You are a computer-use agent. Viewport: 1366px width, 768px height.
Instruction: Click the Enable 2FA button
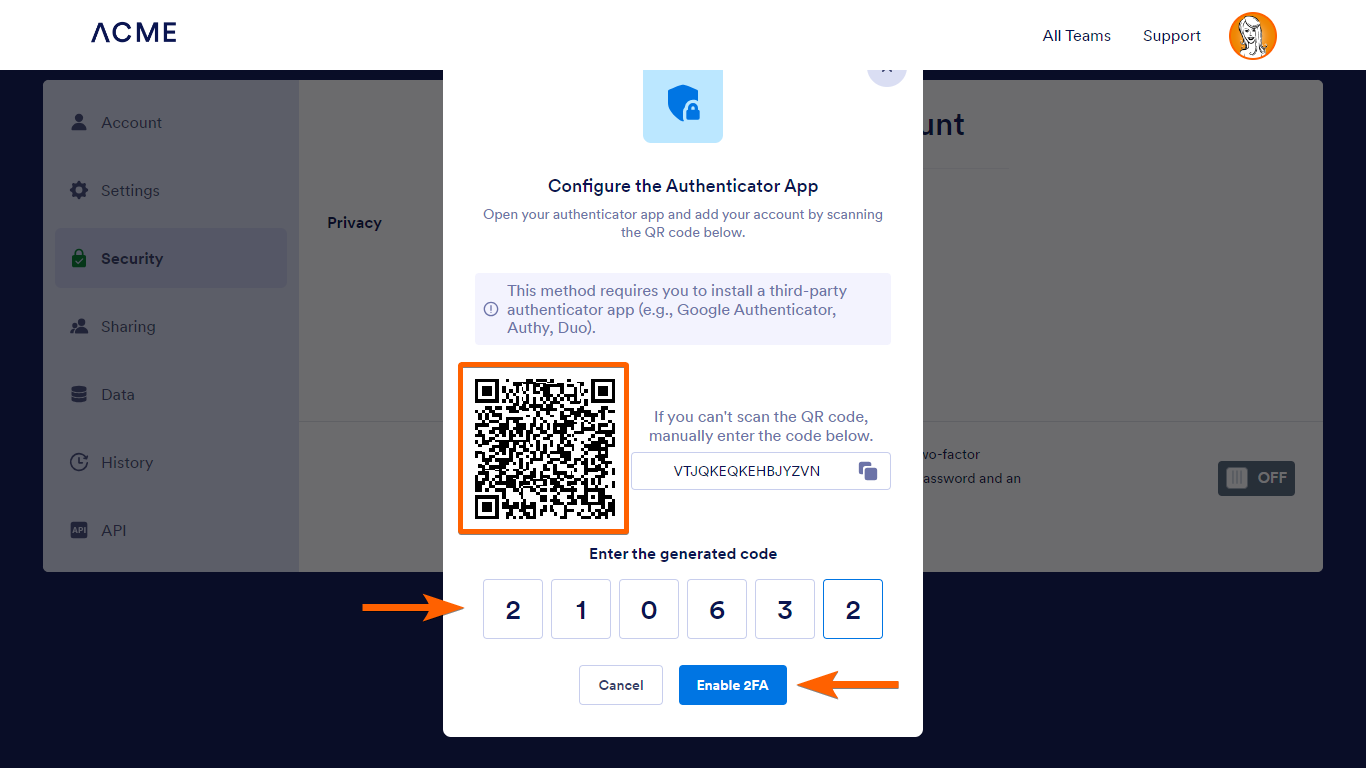point(733,685)
